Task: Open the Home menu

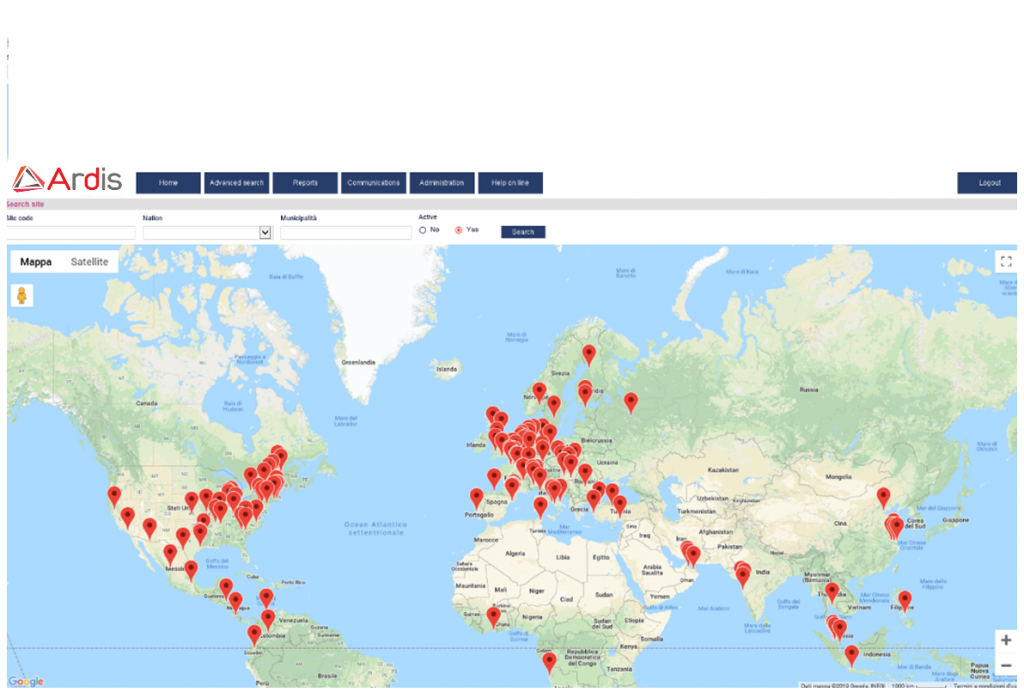Action: click(x=168, y=183)
